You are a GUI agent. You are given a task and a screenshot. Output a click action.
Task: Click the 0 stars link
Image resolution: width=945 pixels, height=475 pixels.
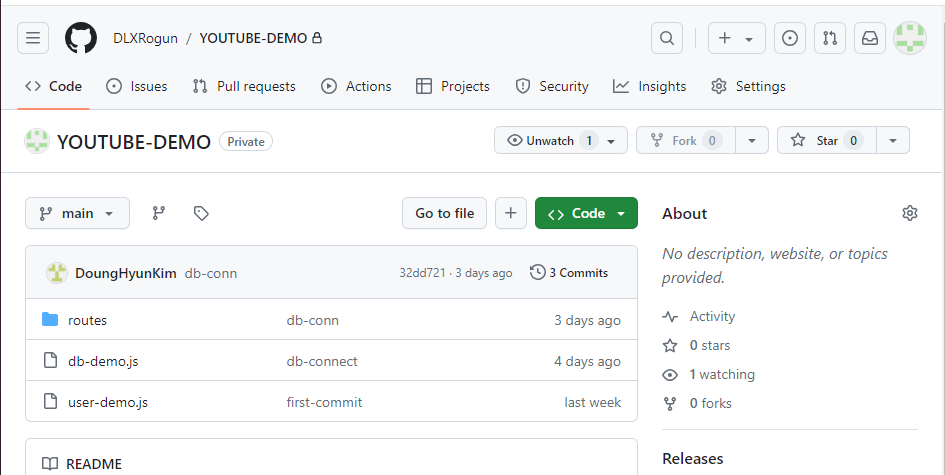(x=697, y=345)
